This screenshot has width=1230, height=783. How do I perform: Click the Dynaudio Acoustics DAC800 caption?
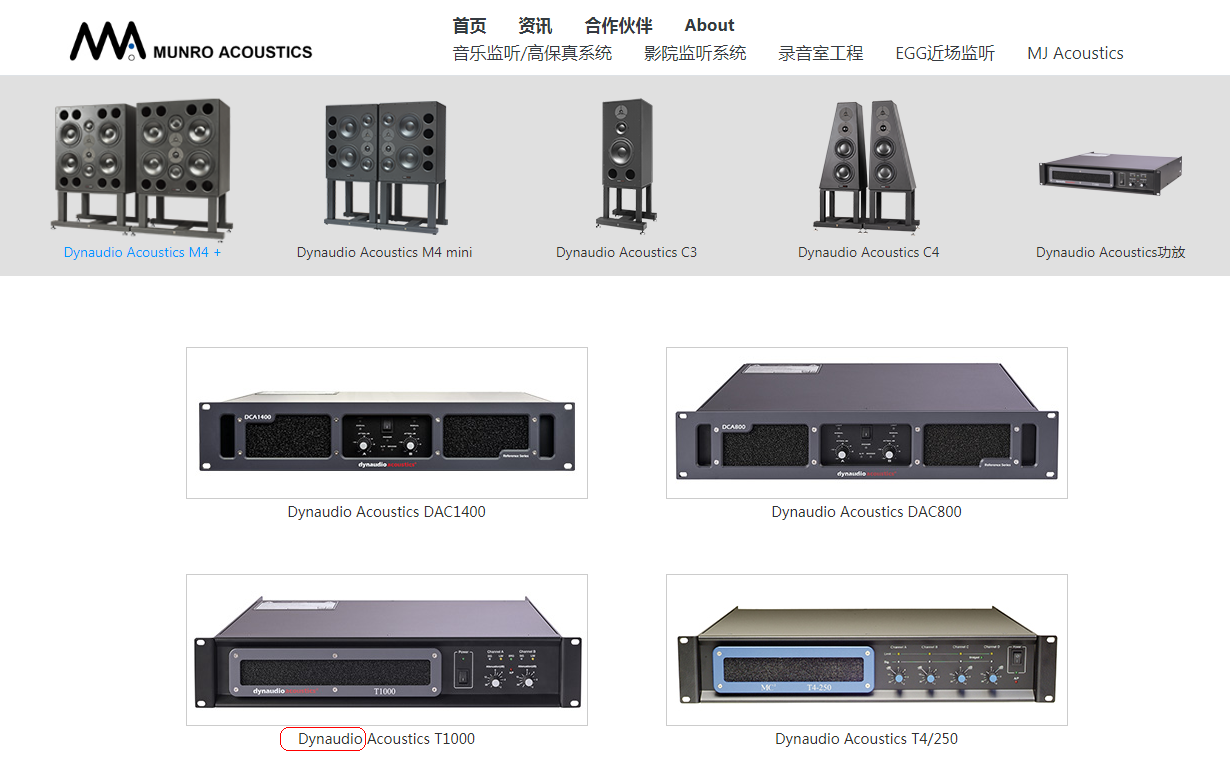click(x=866, y=512)
